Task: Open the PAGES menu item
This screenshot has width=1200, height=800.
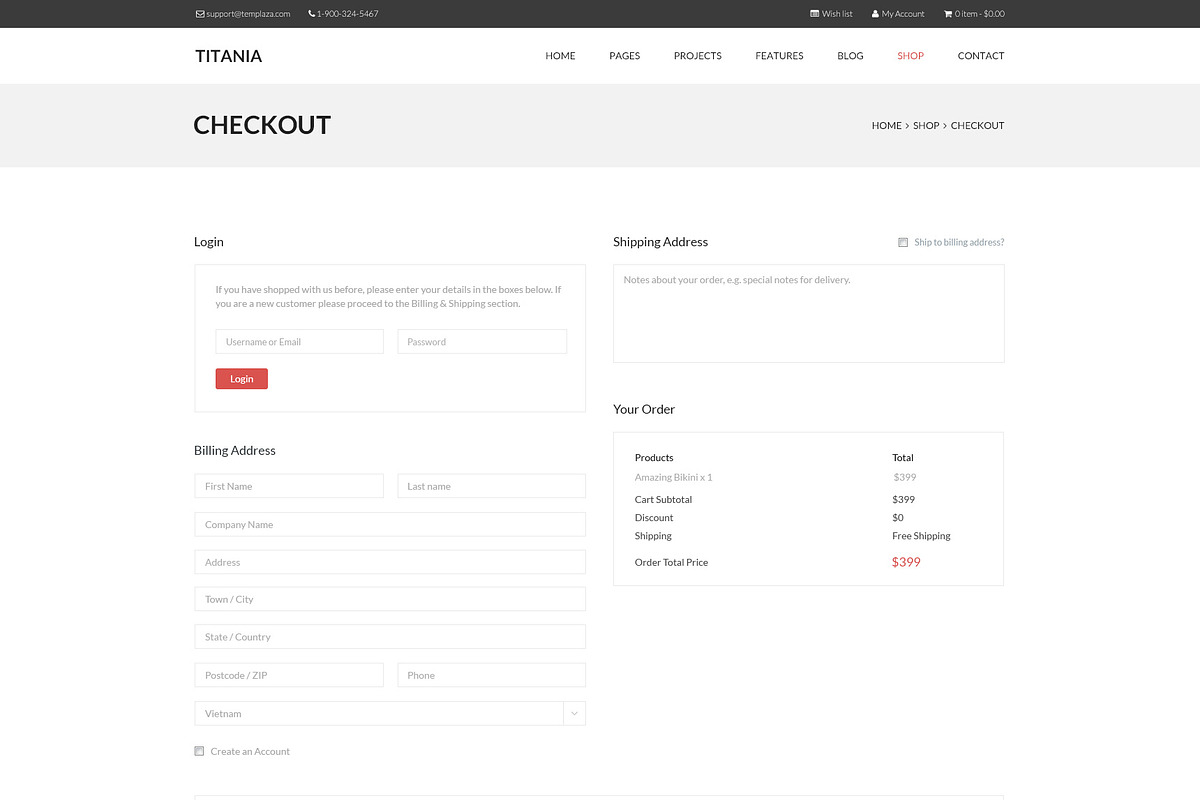Action: pyautogui.click(x=624, y=56)
